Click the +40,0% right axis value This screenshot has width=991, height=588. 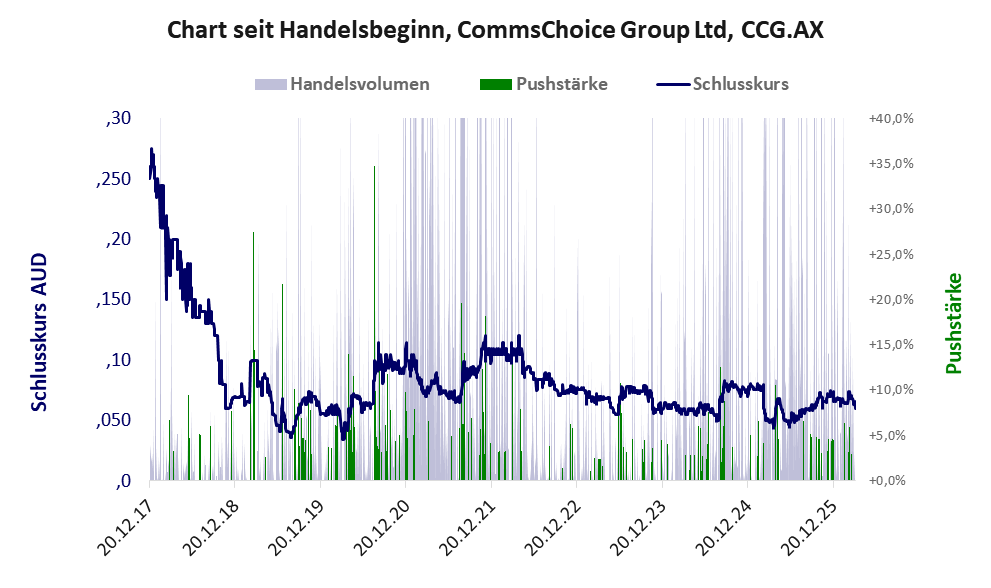pos(890,118)
